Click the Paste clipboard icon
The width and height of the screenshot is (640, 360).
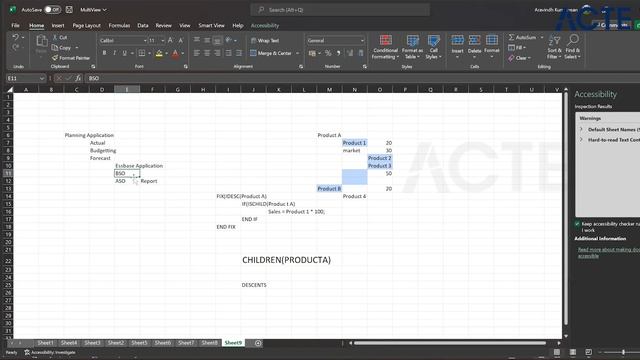point(41,41)
